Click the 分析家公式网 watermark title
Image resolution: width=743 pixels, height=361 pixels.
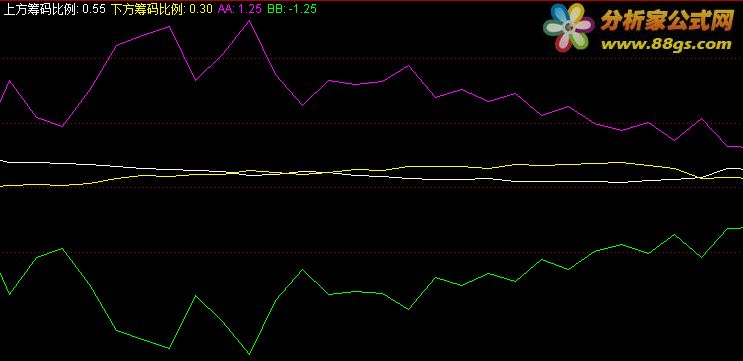(x=667, y=22)
